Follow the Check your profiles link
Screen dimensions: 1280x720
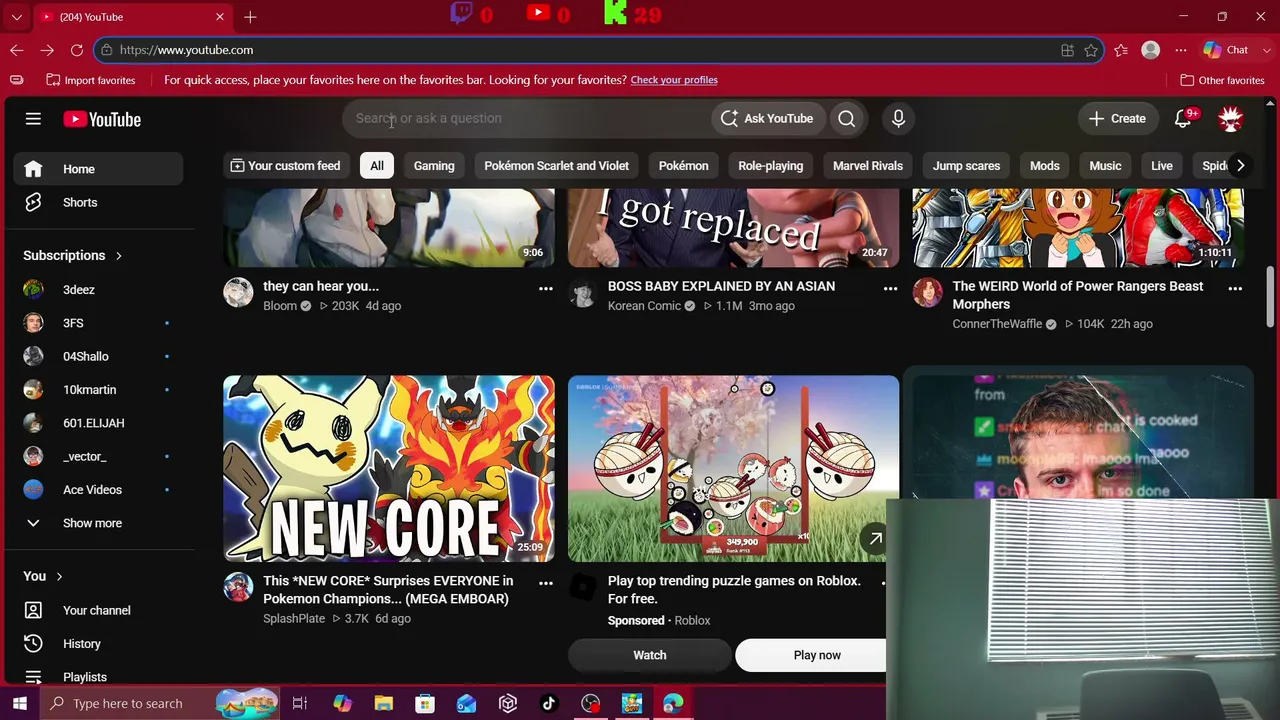[674, 80]
